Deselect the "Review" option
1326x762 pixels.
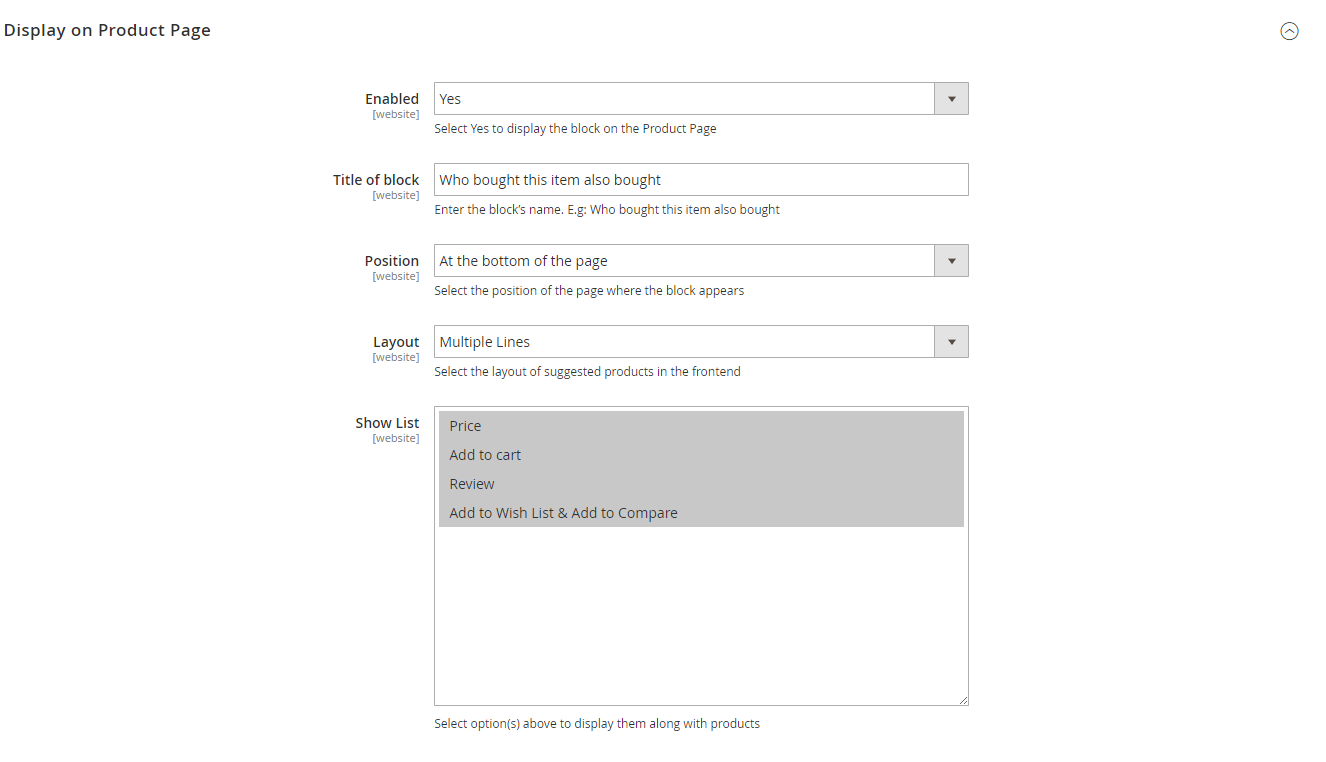472,483
